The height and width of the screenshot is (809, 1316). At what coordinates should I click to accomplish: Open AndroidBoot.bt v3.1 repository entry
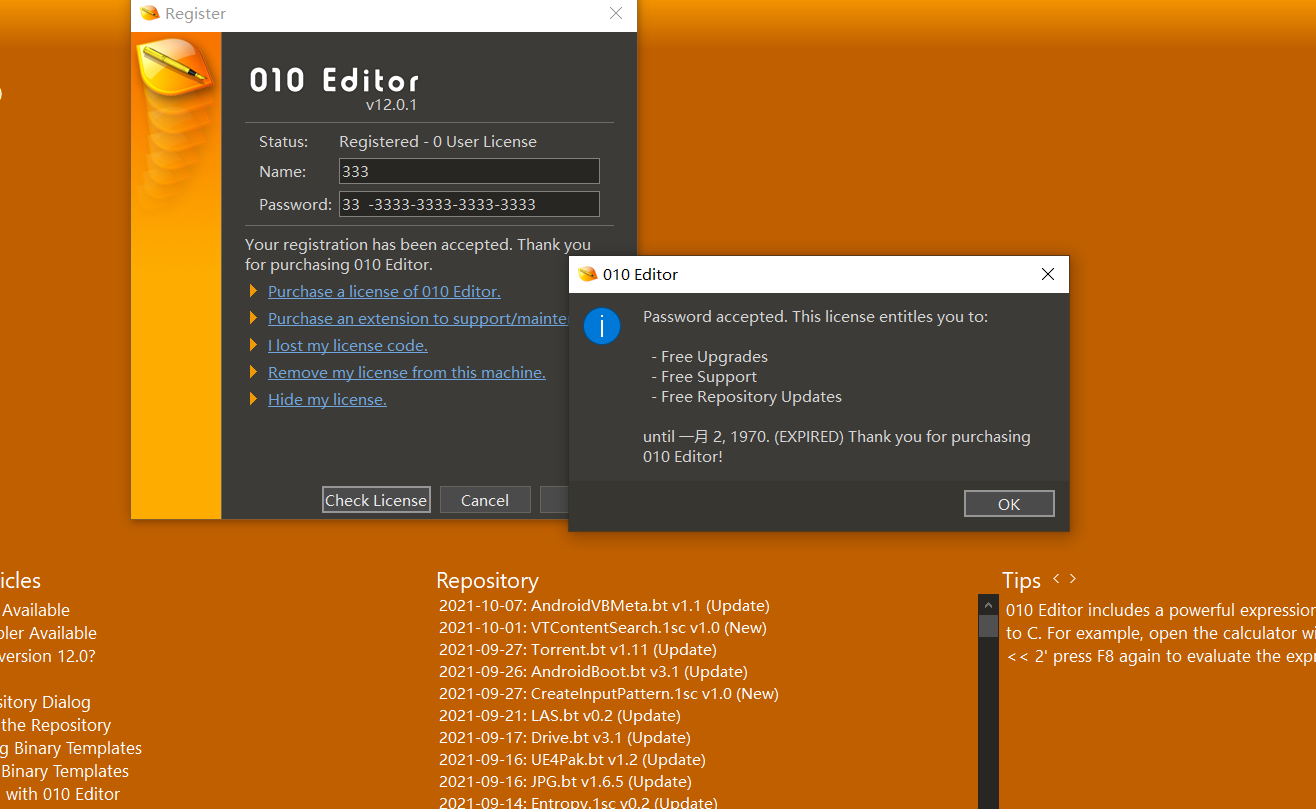pos(593,672)
